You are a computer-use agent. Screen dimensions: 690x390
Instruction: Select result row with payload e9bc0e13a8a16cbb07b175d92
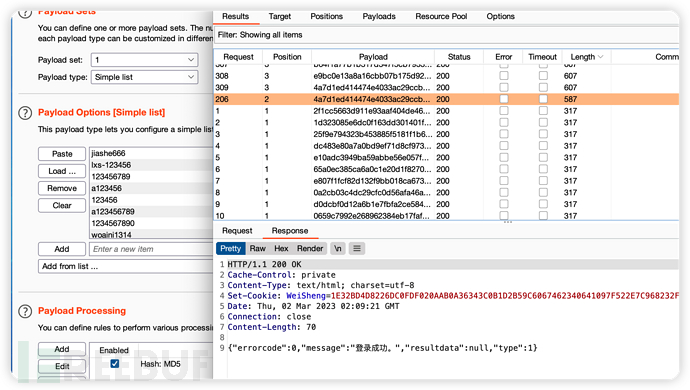click(447, 76)
